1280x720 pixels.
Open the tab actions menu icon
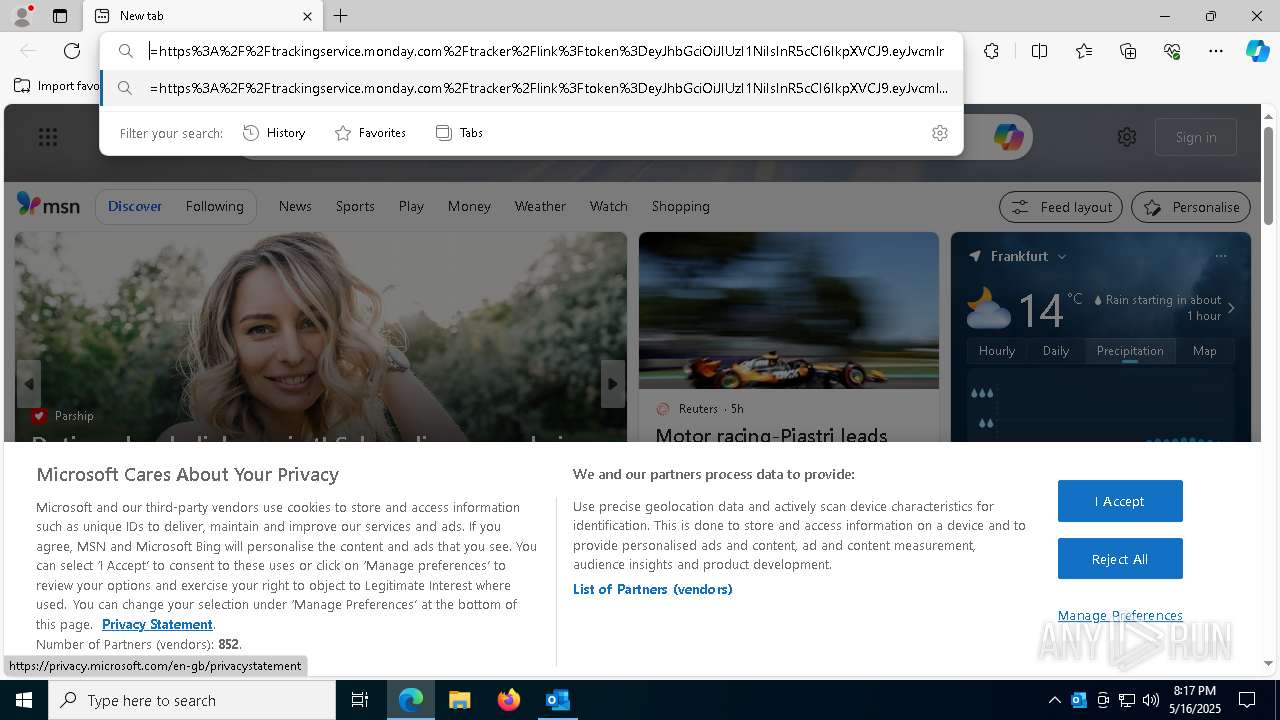[60, 16]
